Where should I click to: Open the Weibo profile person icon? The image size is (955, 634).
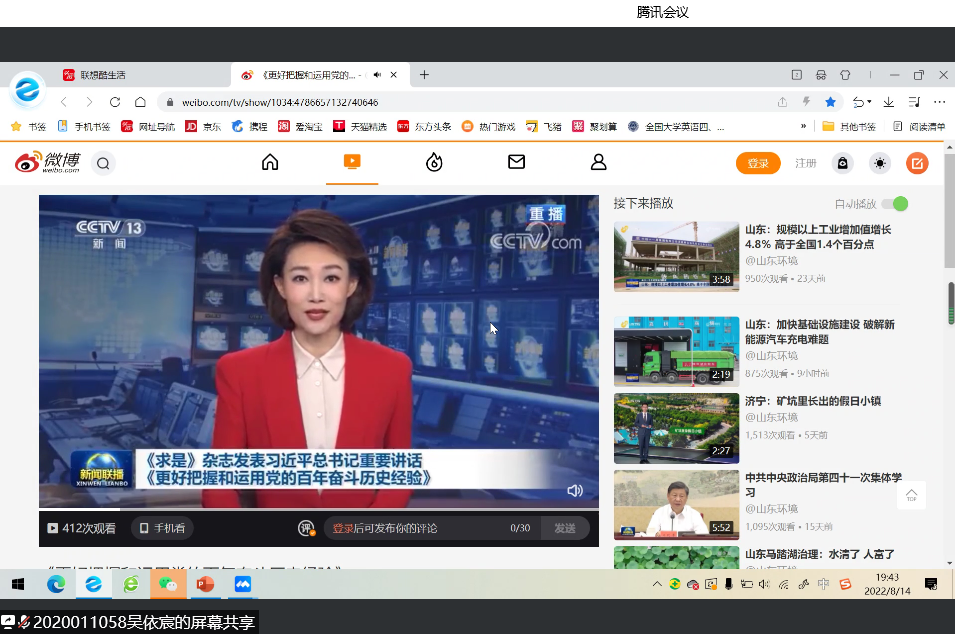pos(598,162)
